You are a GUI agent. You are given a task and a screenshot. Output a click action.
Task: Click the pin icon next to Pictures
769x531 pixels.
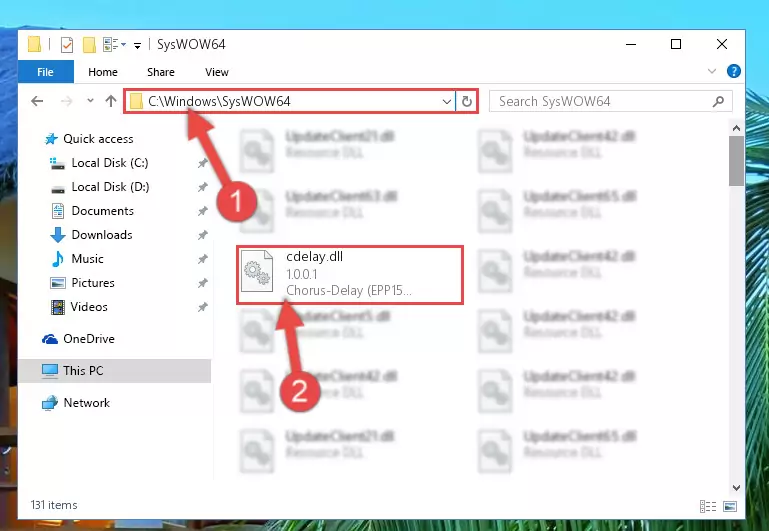tap(203, 283)
